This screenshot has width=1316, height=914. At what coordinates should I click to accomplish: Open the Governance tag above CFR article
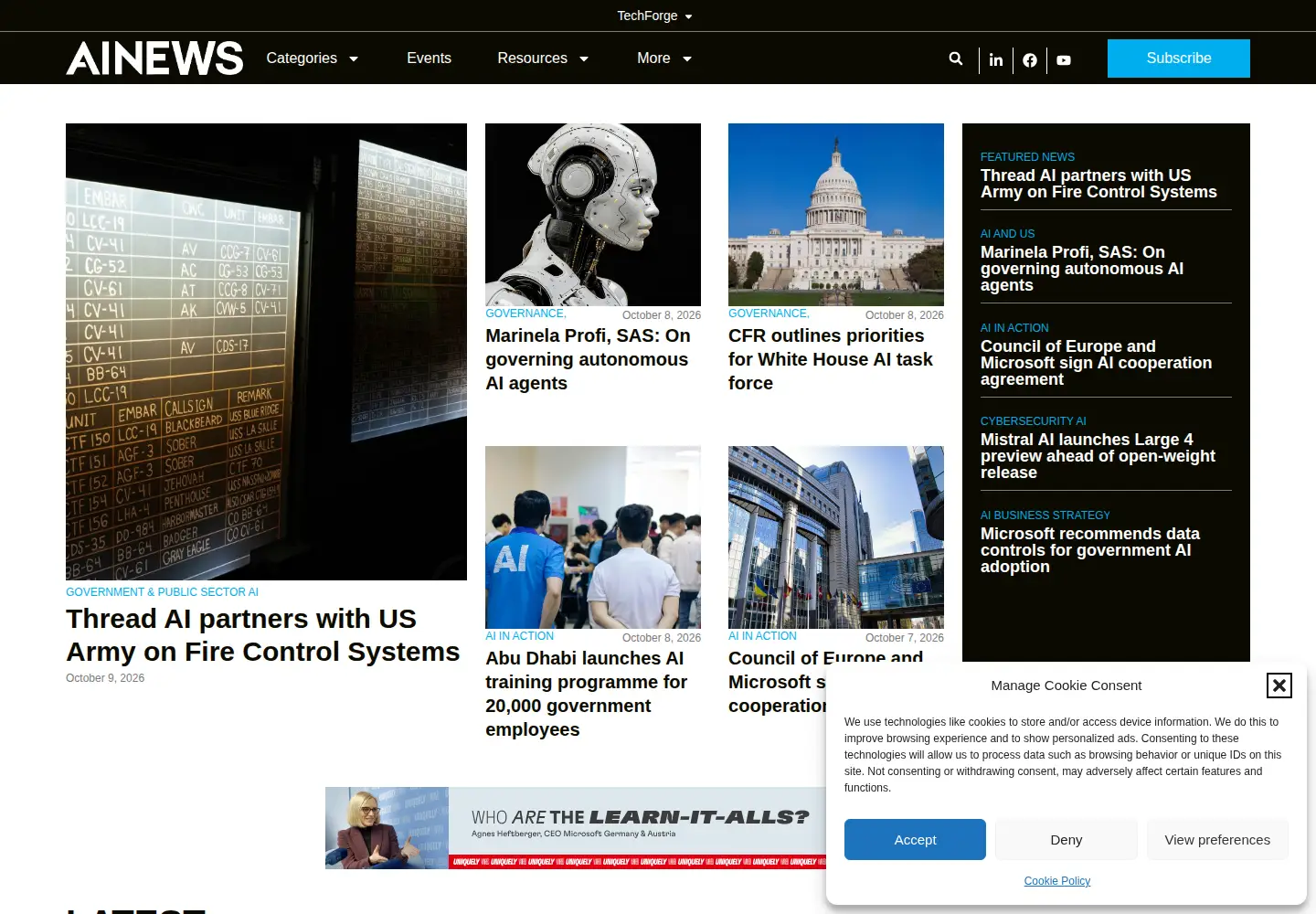pos(769,314)
